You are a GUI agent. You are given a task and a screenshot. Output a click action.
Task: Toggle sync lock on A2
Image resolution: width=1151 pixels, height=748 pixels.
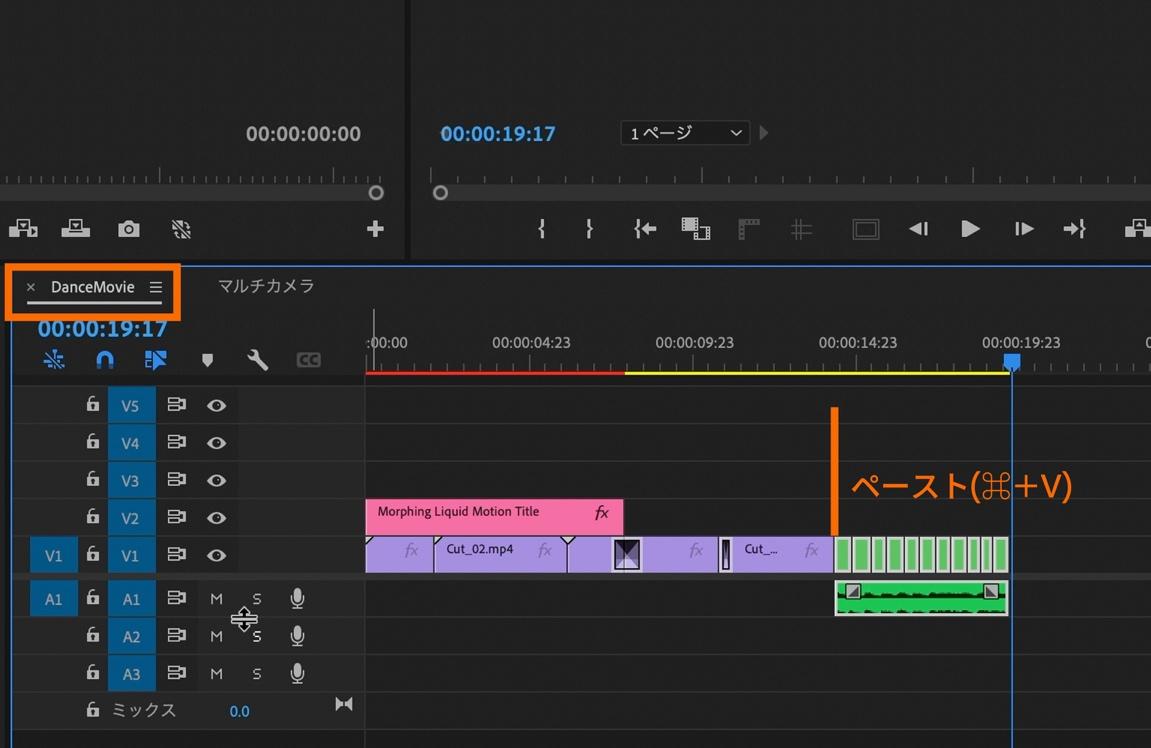[176, 635]
